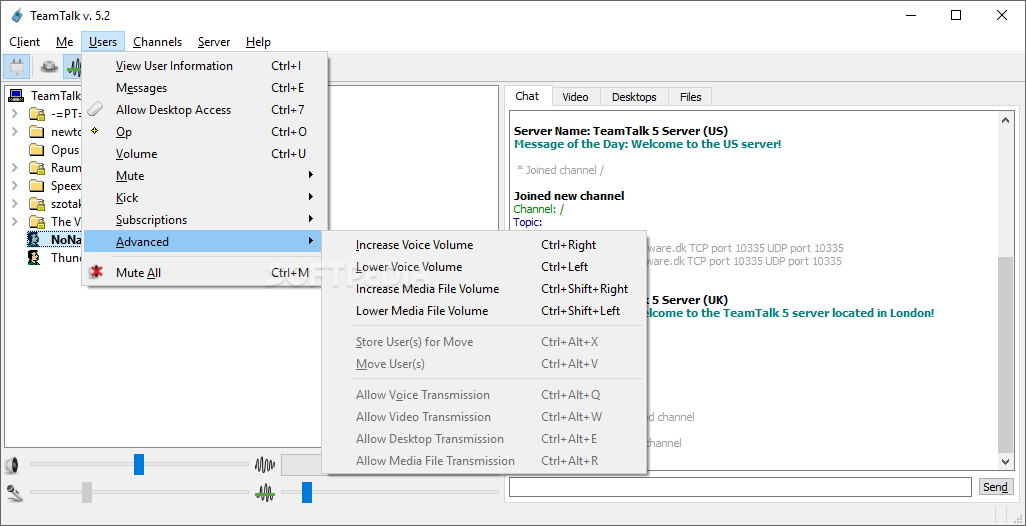Open the Help menu
Viewport: 1026px width, 526px height.
click(x=258, y=42)
